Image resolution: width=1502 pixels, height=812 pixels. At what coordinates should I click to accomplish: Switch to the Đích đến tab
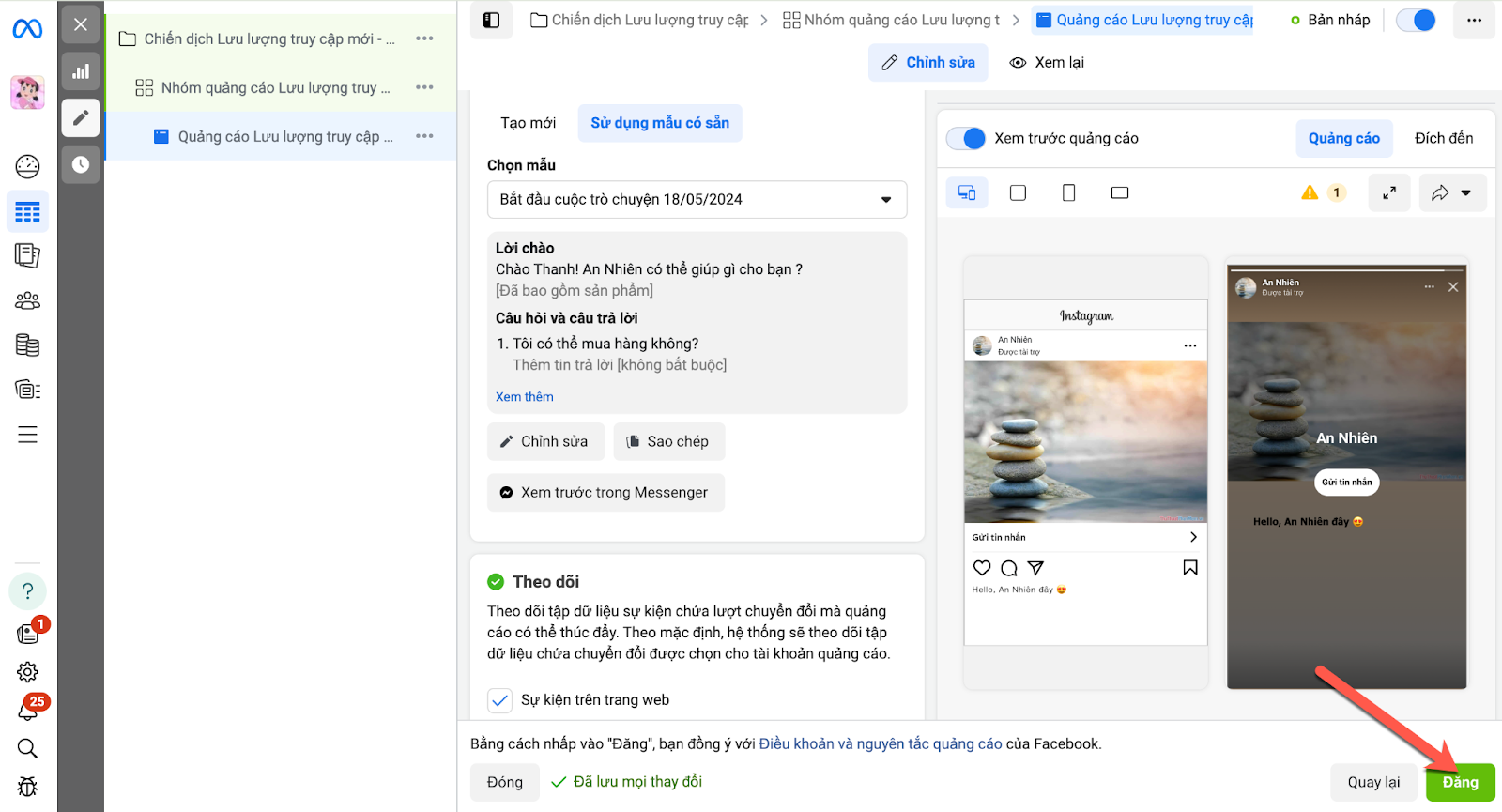pos(1443,138)
